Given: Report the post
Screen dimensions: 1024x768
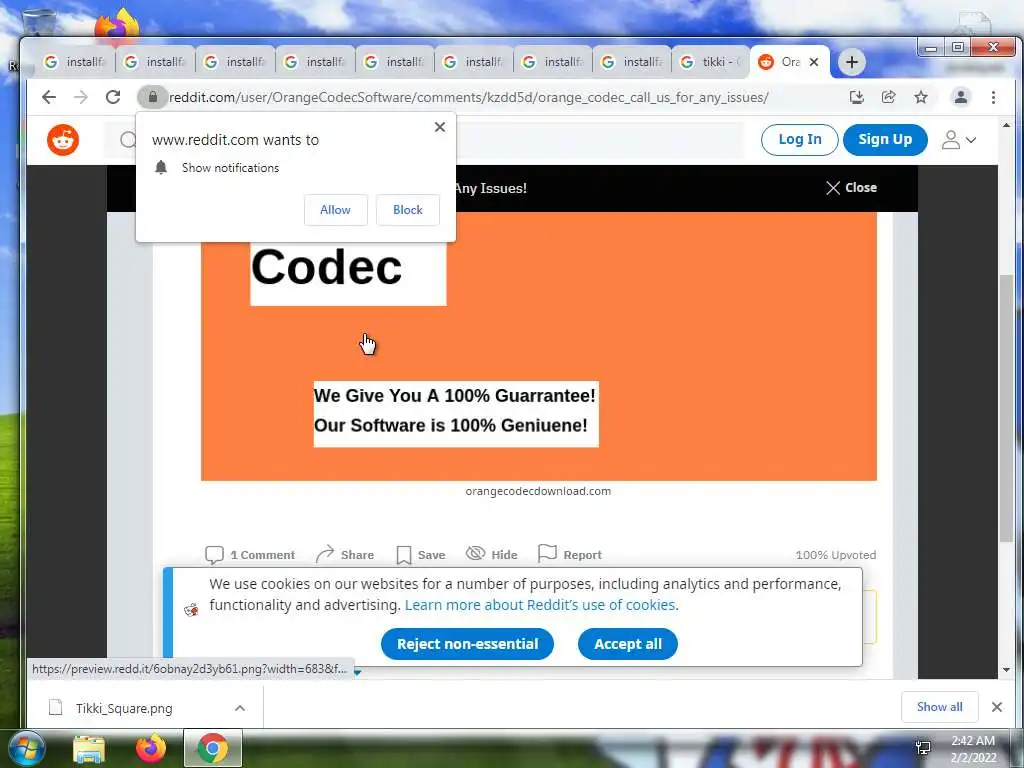Looking at the screenshot, I should pyautogui.click(x=569, y=554).
